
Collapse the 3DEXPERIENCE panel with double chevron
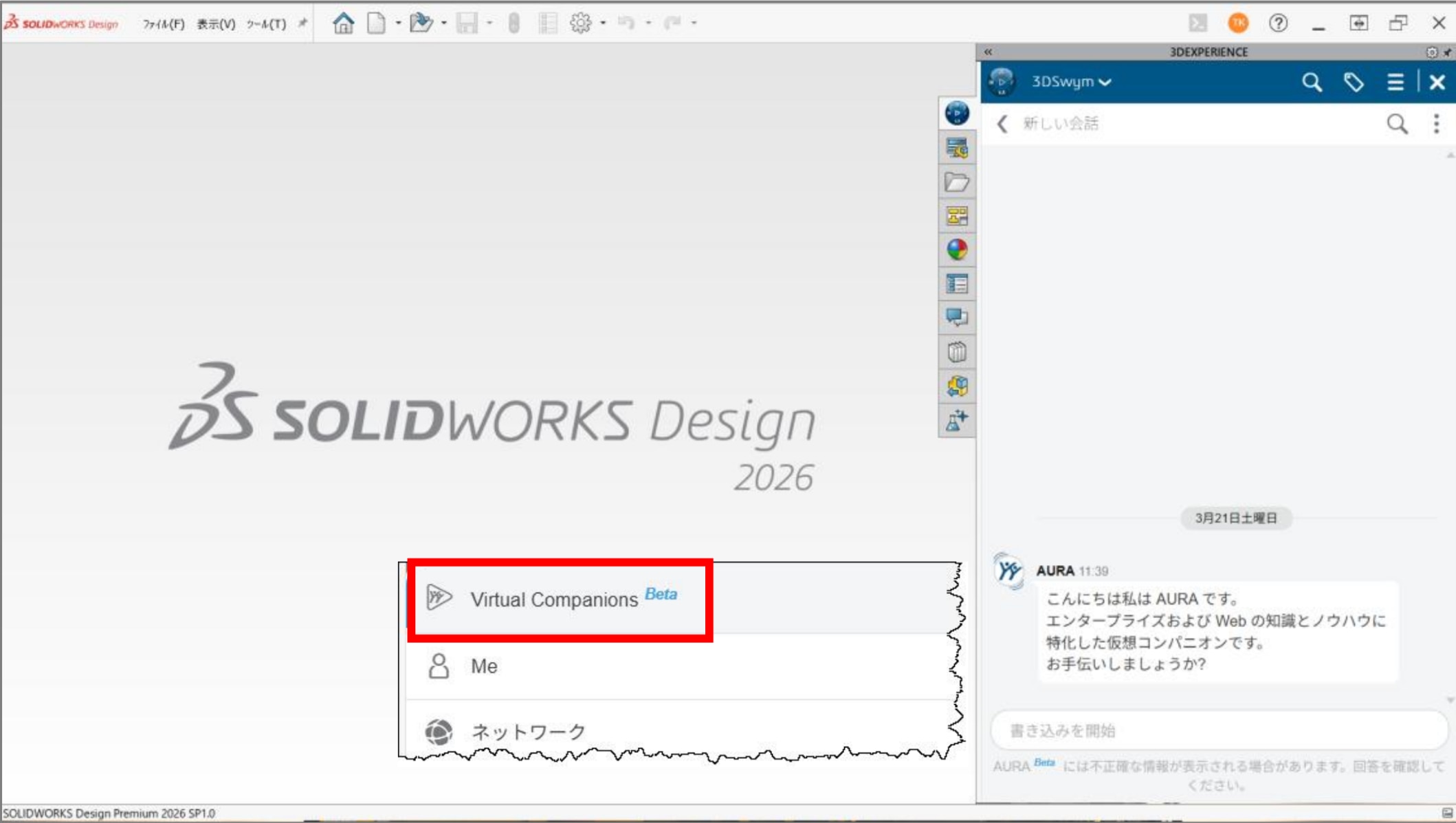pyautogui.click(x=988, y=52)
